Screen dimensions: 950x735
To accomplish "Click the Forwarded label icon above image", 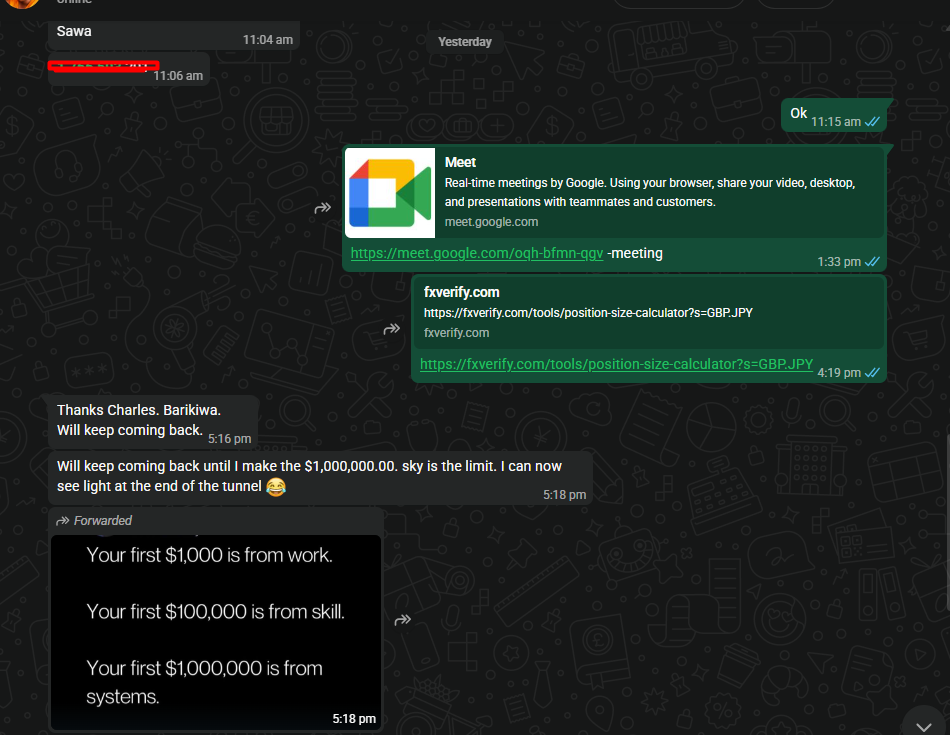I will pos(62,521).
